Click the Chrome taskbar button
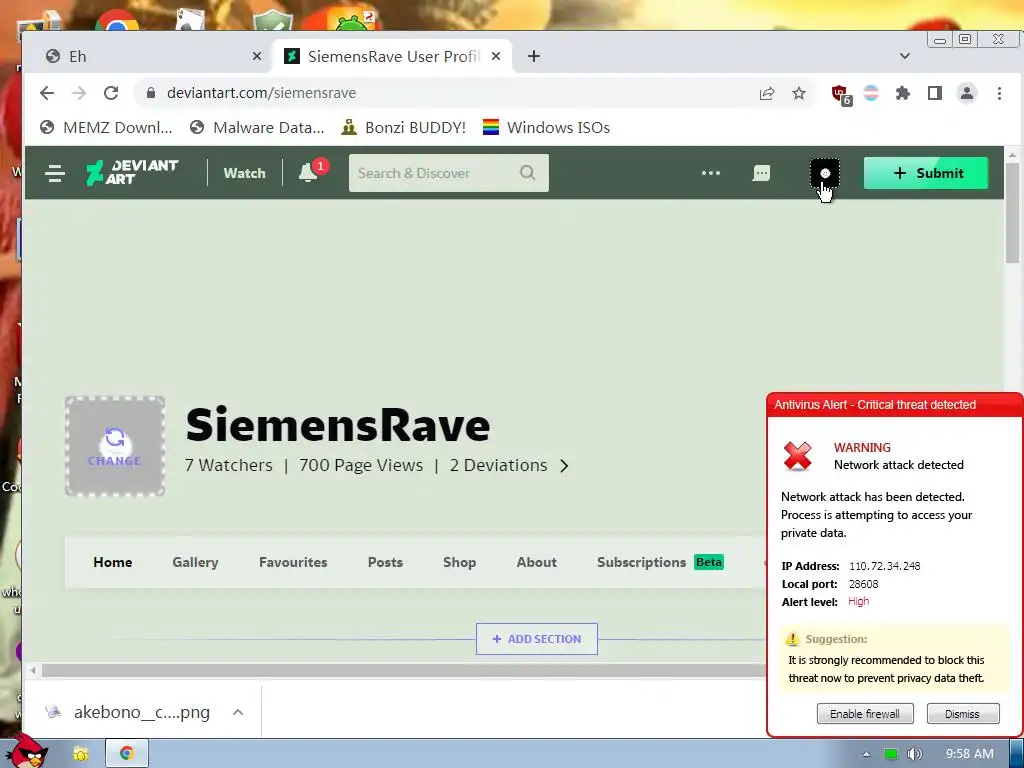Image resolution: width=1024 pixels, height=768 pixels. tap(127, 754)
